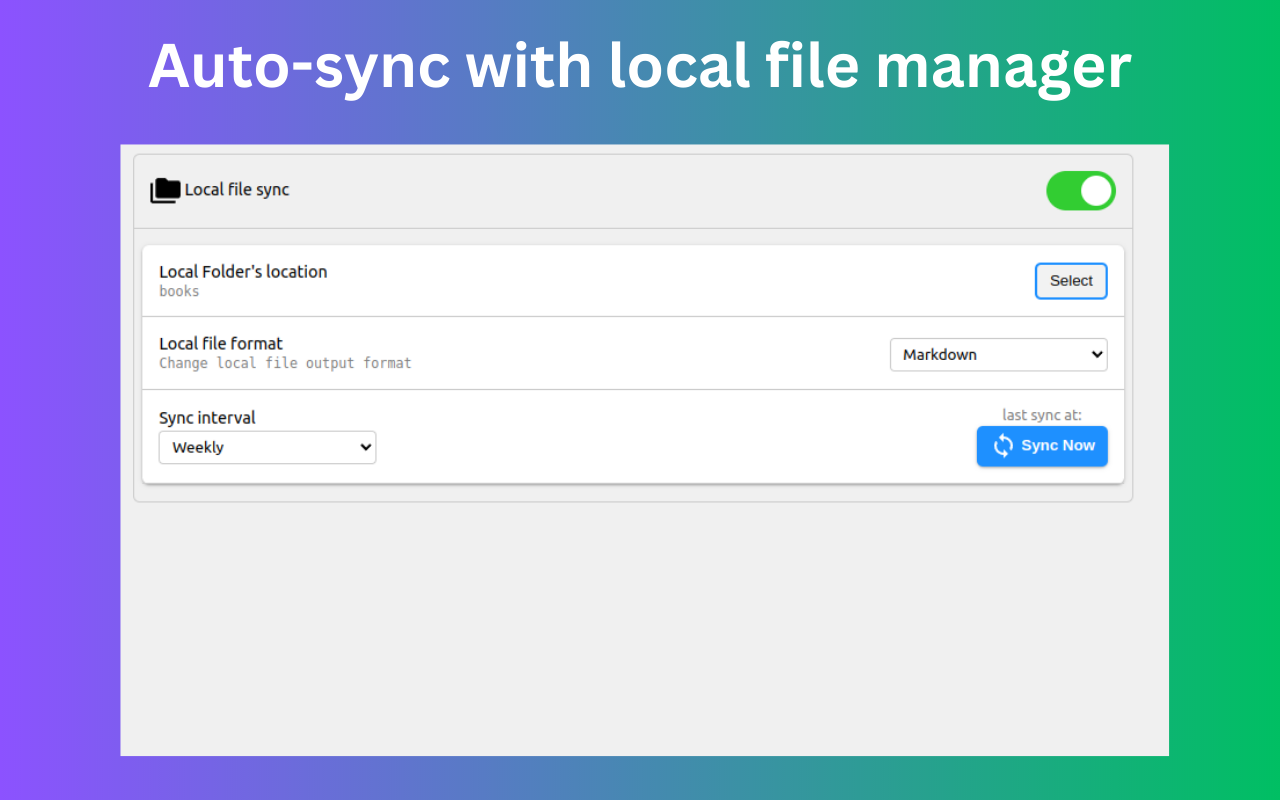
Task: Click the 'Auto-sync with local file manager' heading
Action: point(640,66)
